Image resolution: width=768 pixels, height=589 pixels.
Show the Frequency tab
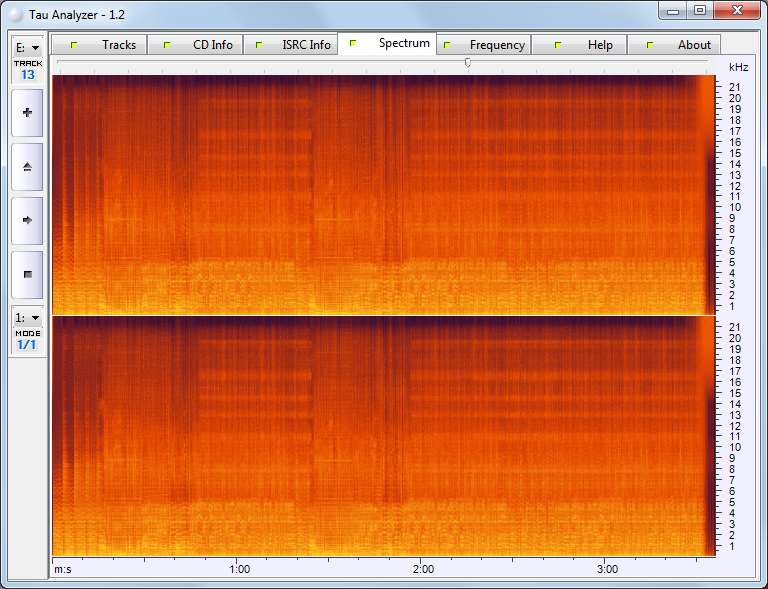pyautogui.click(x=484, y=45)
